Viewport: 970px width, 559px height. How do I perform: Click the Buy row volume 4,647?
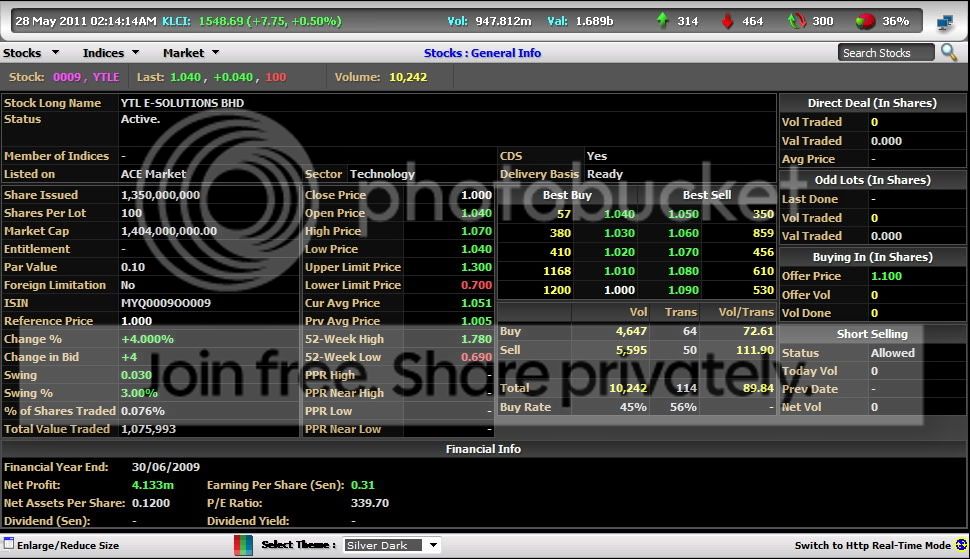click(631, 331)
